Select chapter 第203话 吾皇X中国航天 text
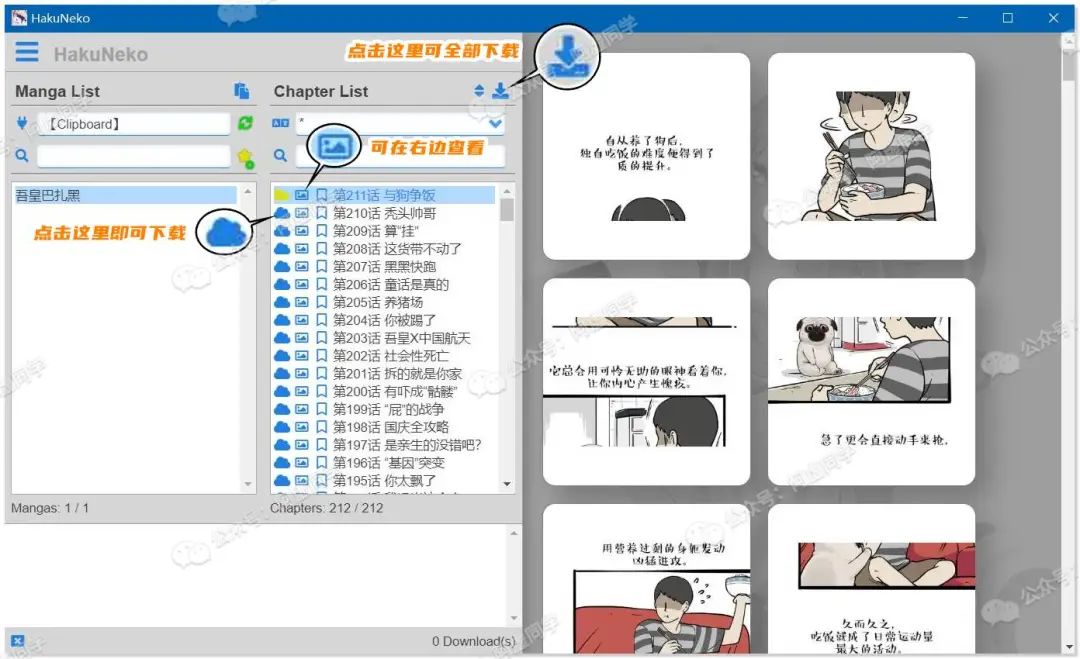 point(402,338)
